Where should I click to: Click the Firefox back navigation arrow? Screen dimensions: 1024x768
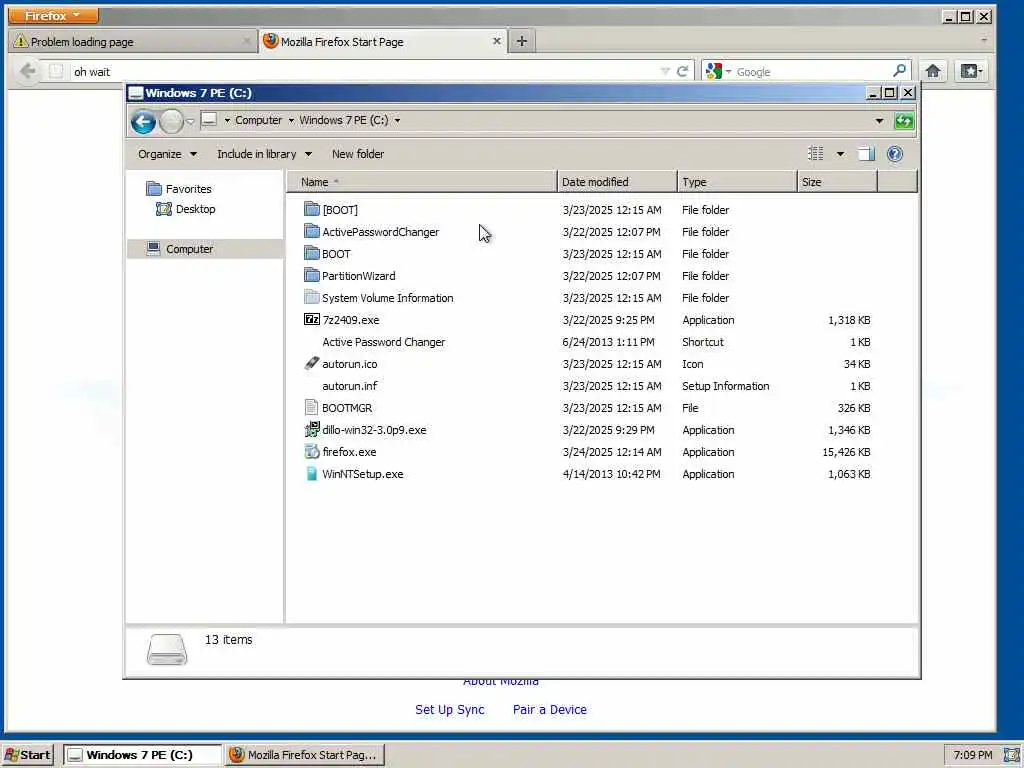point(28,71)
